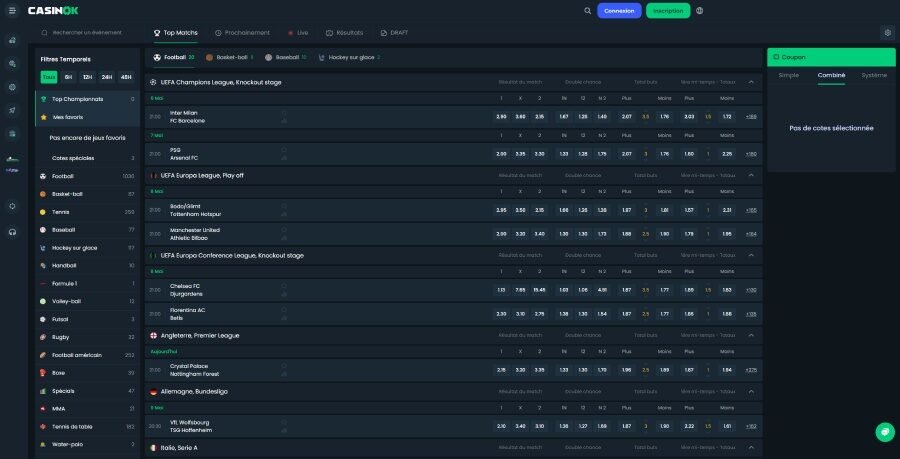The height and width of the screenshot is (459, 900).
Task: Open Football américain in sidebar
Action: tap(87, 355)
